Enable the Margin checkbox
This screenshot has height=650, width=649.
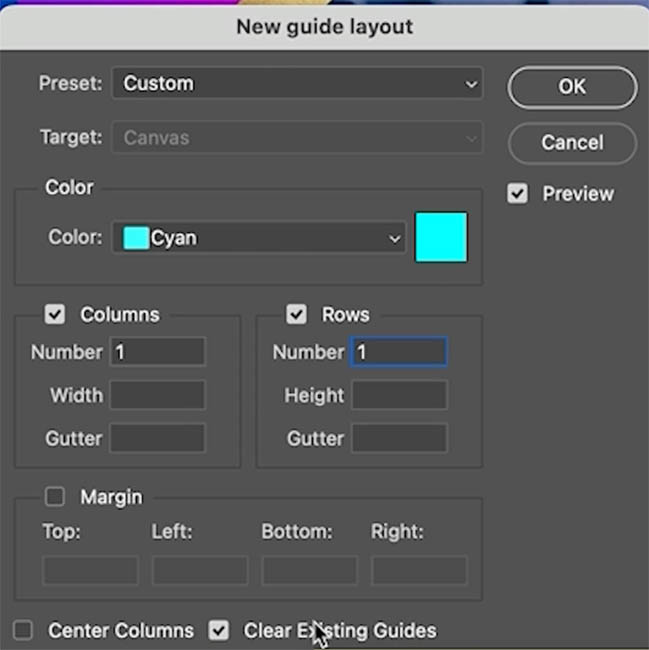55,496
